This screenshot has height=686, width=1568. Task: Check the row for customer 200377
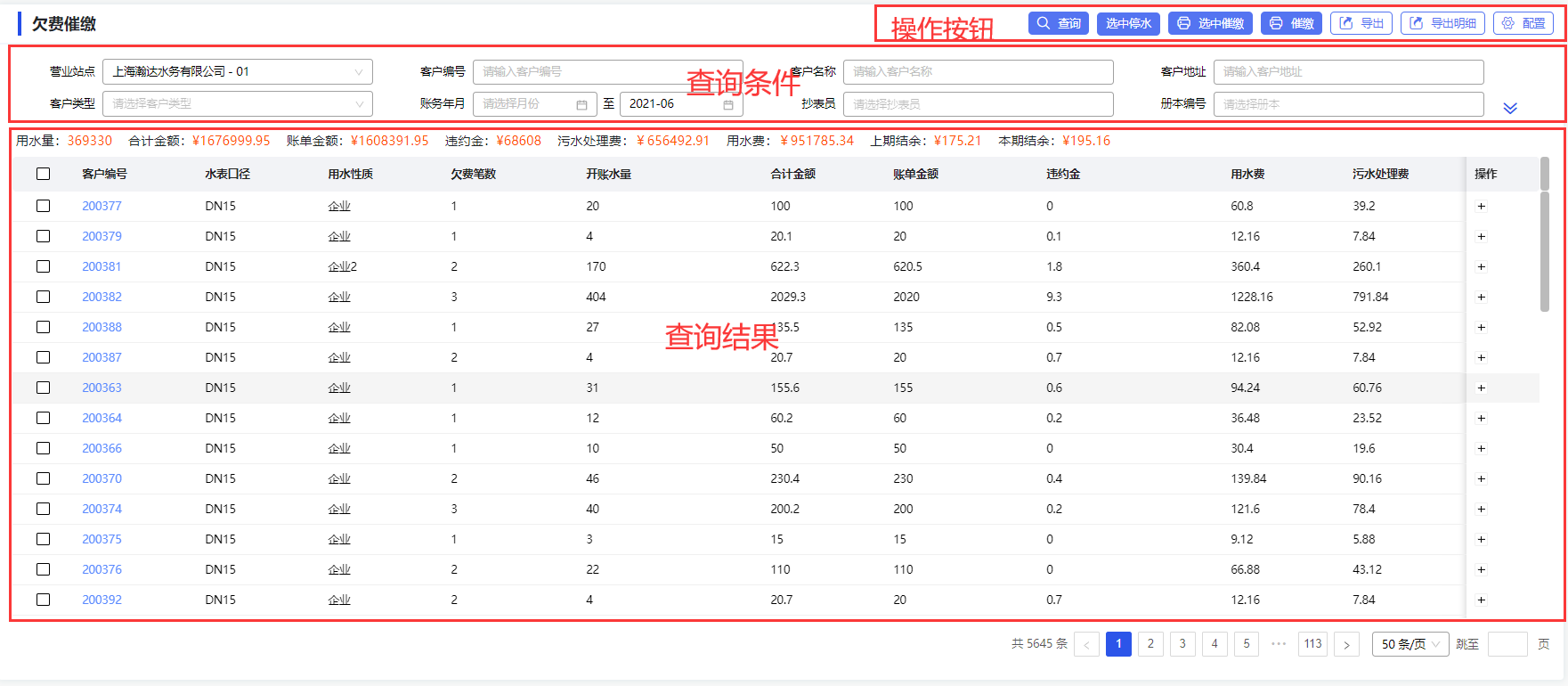[43, 206]
